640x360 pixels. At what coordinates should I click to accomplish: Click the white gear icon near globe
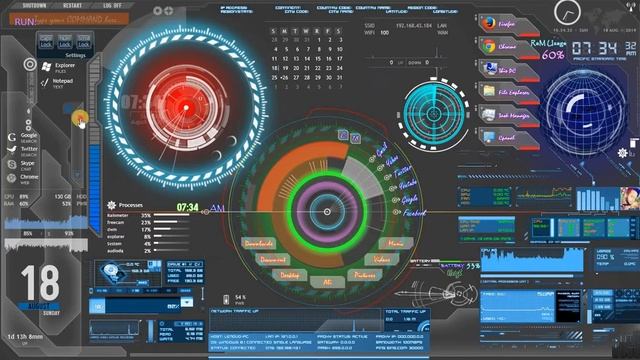622,153
